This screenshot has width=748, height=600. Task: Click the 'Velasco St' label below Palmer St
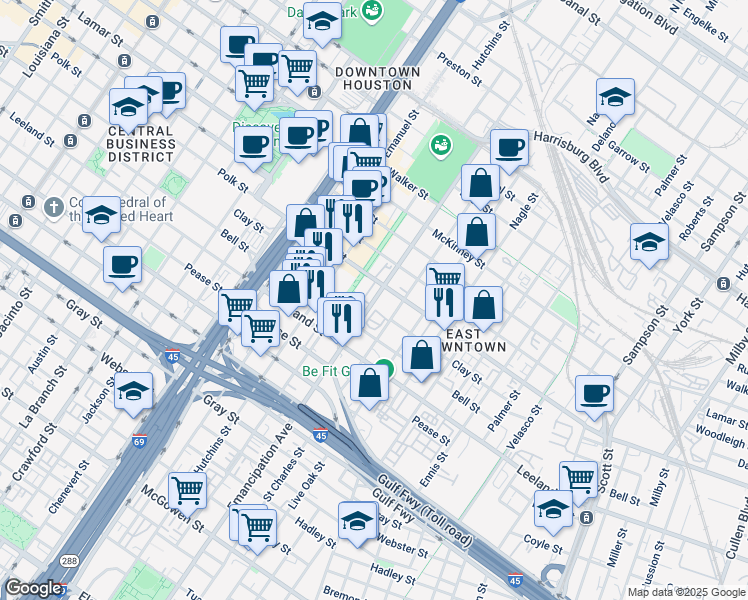pos(524,427)
